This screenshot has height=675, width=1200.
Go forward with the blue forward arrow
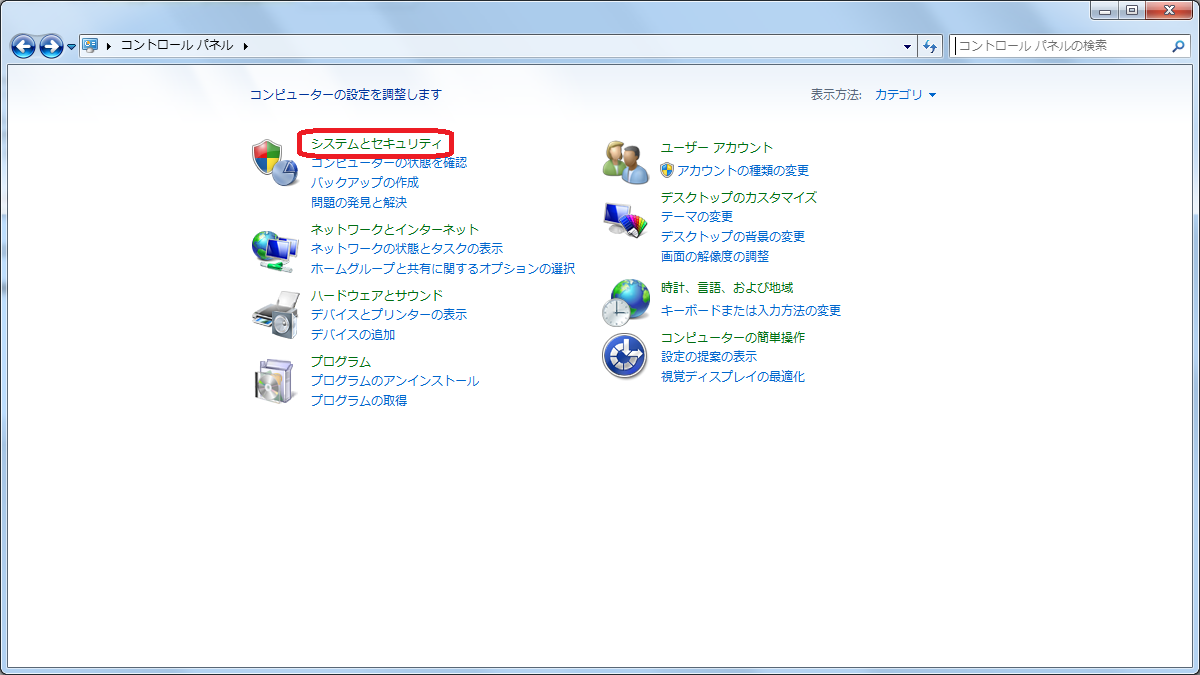pyautogui.click(x=51, y=46)
